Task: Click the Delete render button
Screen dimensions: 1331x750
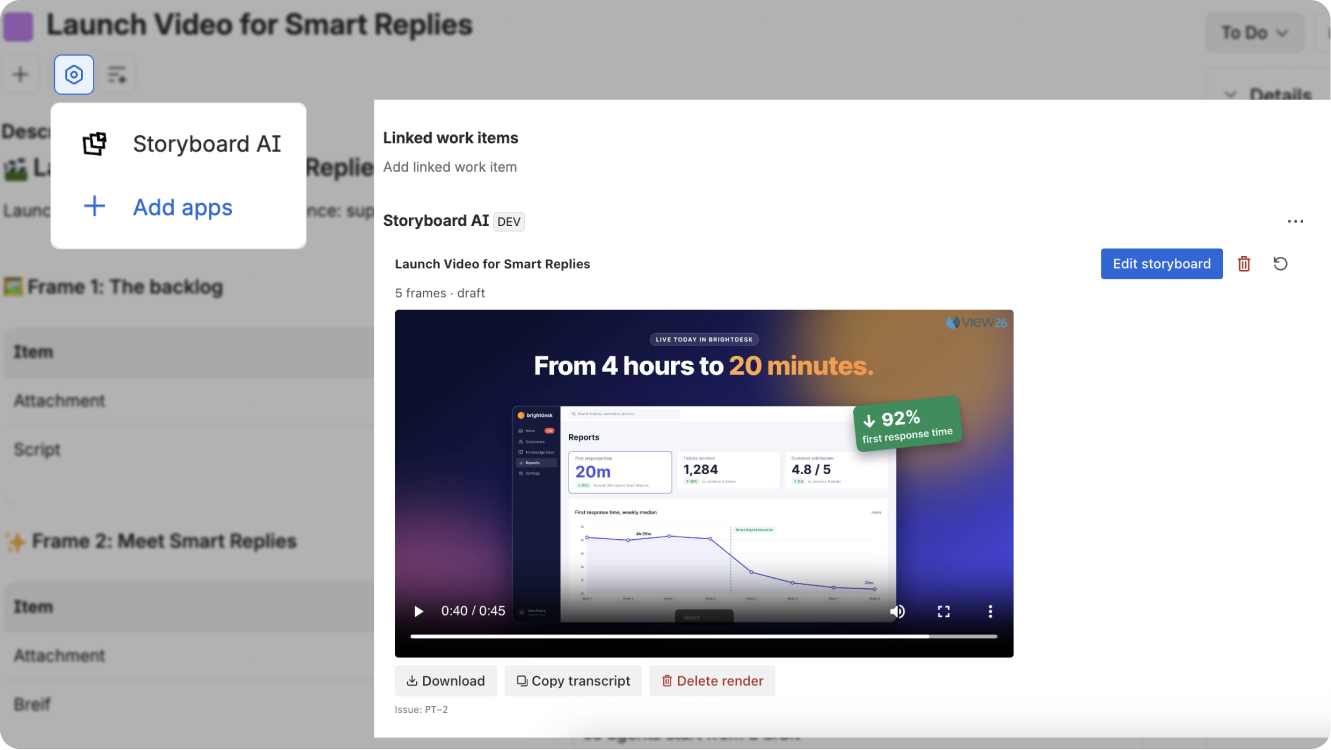Action: point(712,681)
